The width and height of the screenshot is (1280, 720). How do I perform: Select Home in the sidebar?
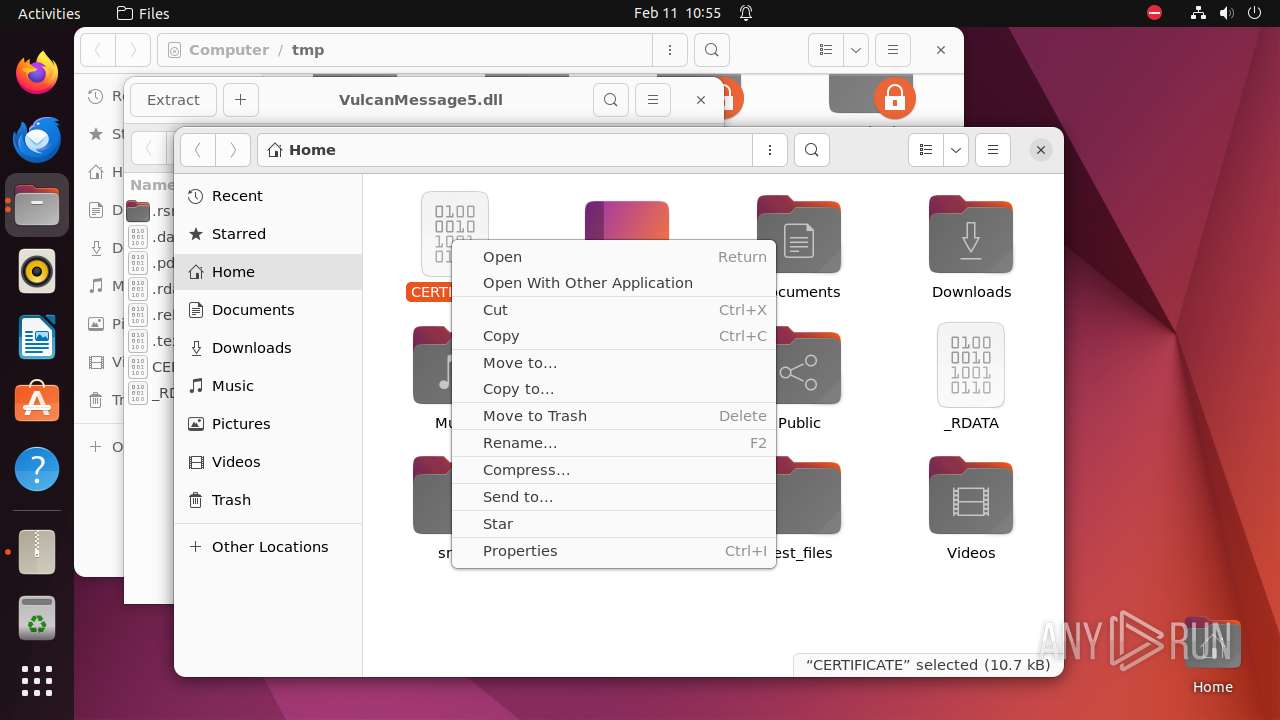pyautogui.click(x=268, y=272)
